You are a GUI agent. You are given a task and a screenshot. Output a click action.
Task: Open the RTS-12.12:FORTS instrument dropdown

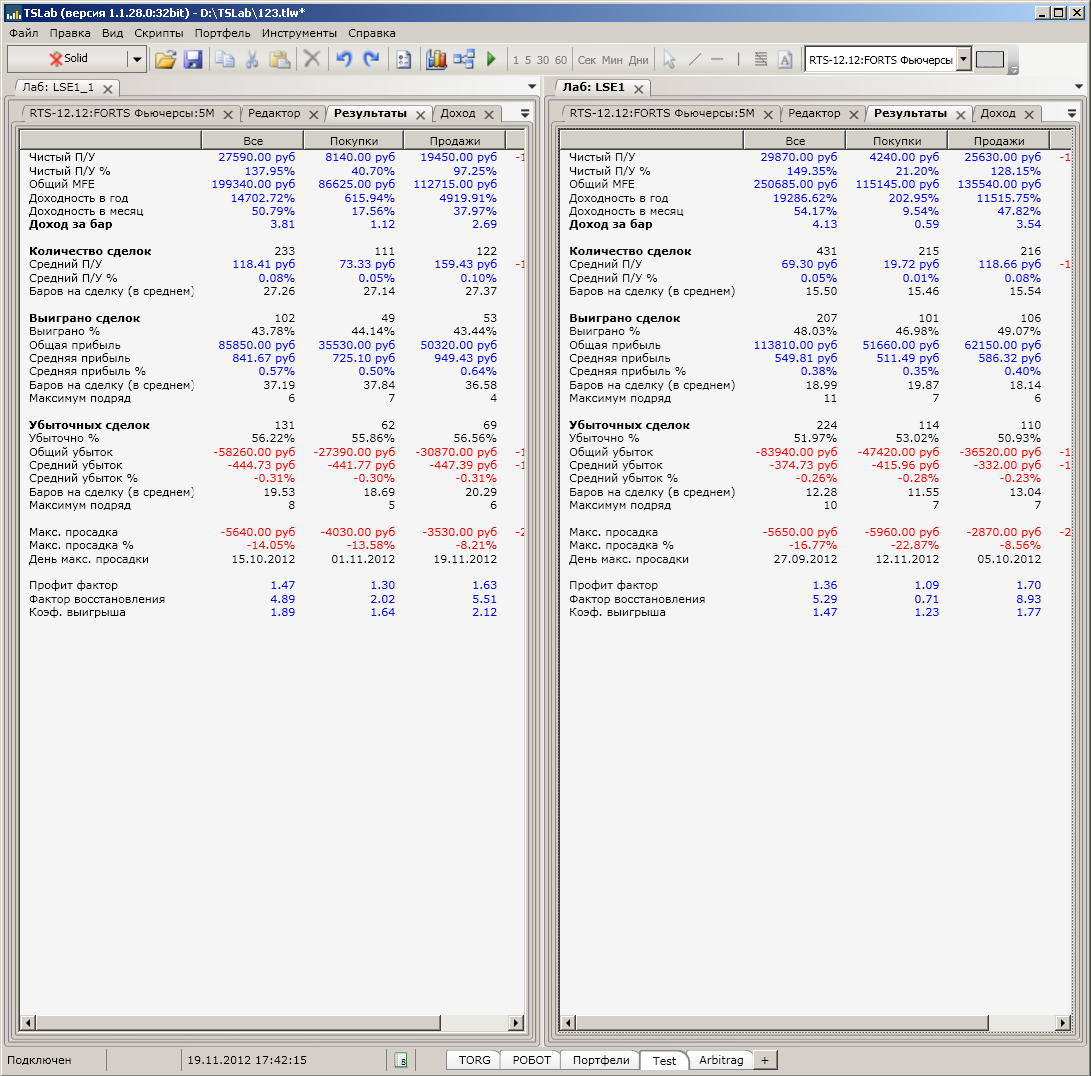[964, 60]
